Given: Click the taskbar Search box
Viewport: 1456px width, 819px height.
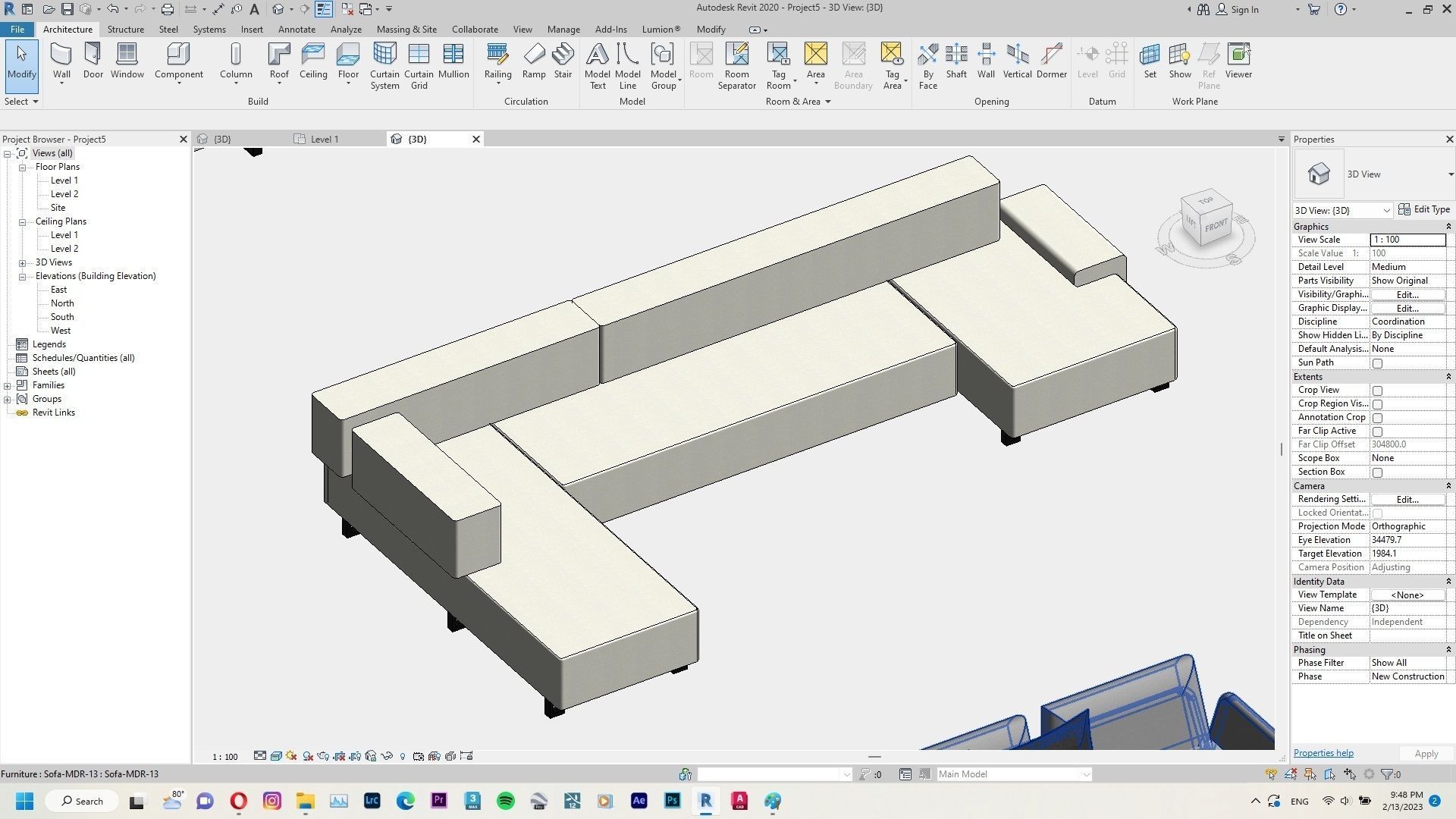Looking at the screenshot, I should pos(82,801).
